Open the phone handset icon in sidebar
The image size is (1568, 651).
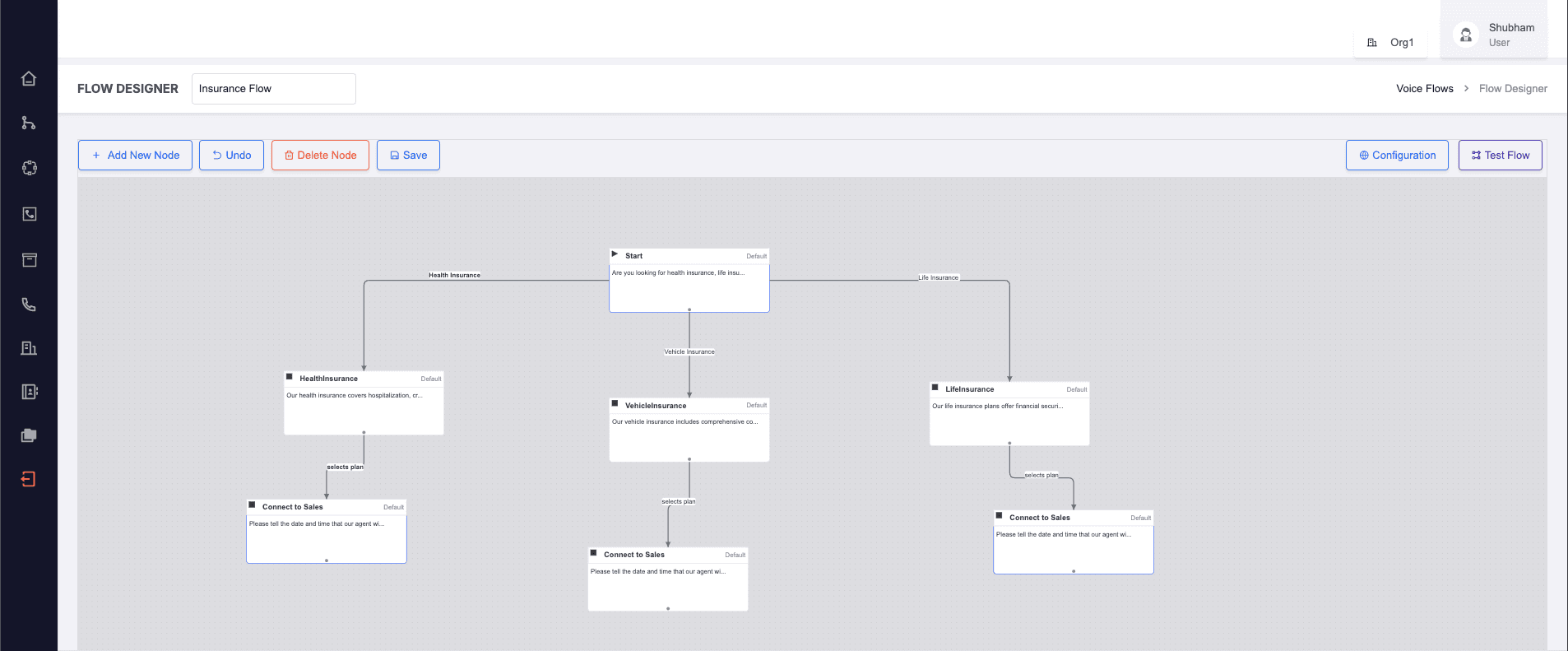click(29, 305)
